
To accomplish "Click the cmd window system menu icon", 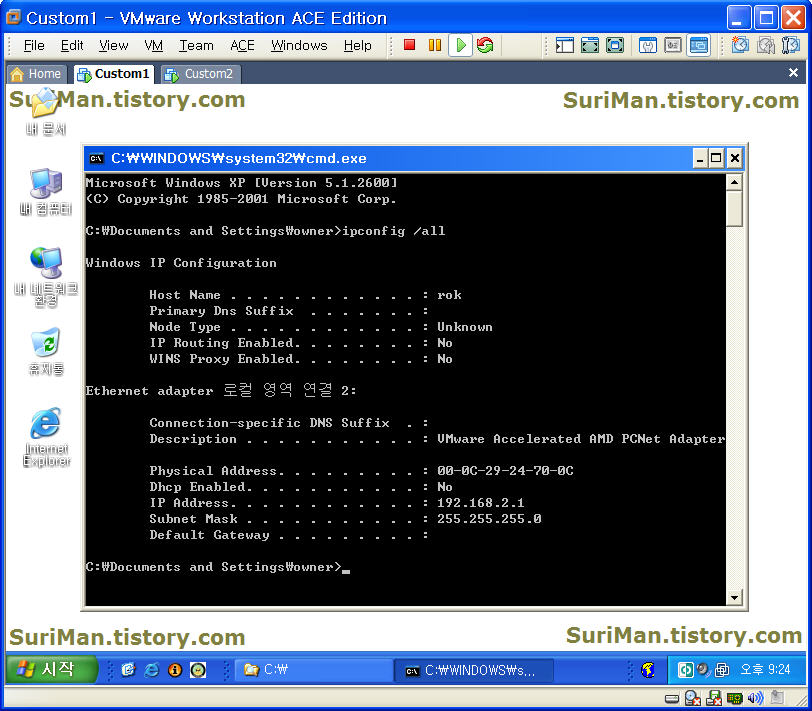I will tap(97, 158).
